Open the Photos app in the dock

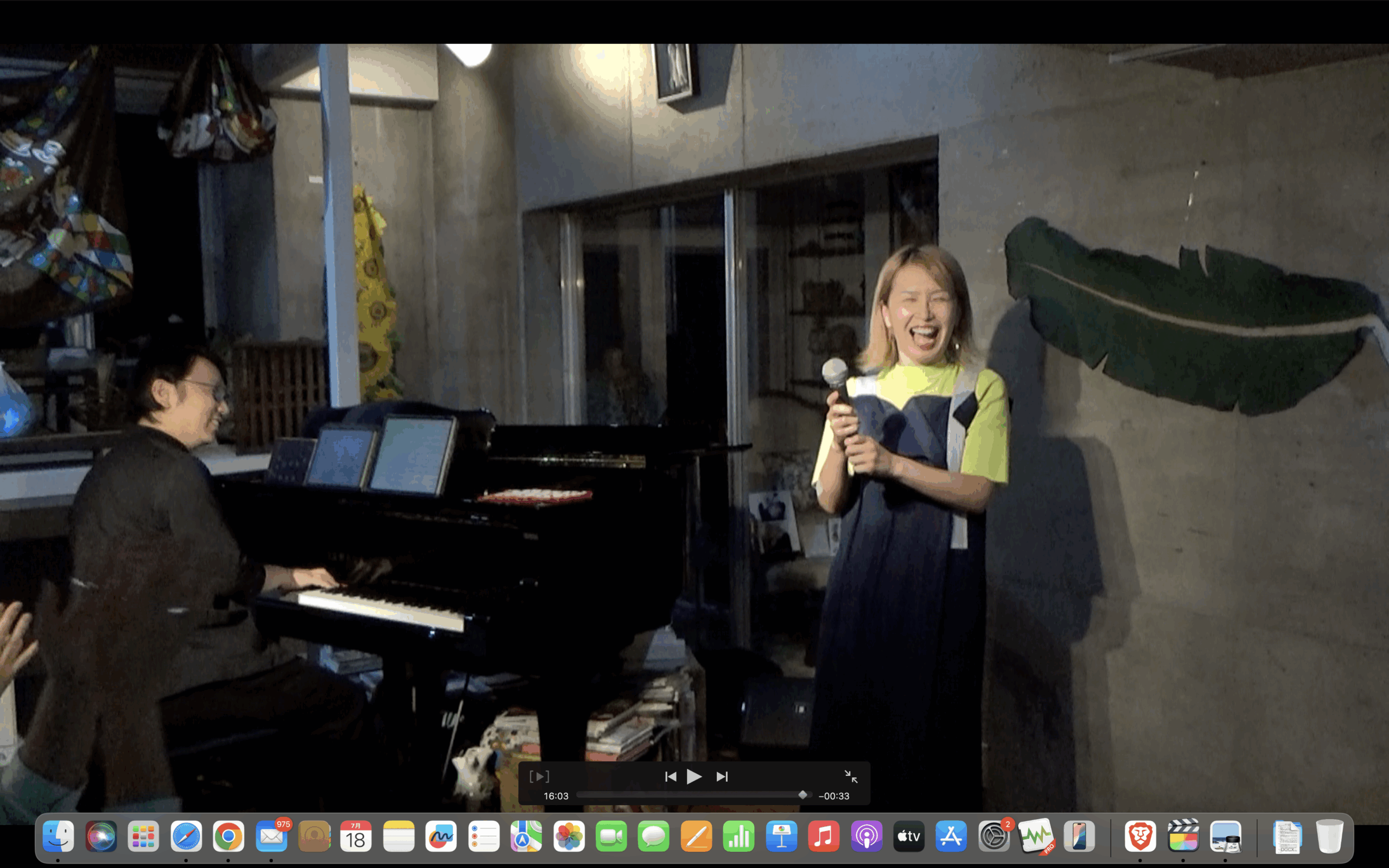point(569,837)
